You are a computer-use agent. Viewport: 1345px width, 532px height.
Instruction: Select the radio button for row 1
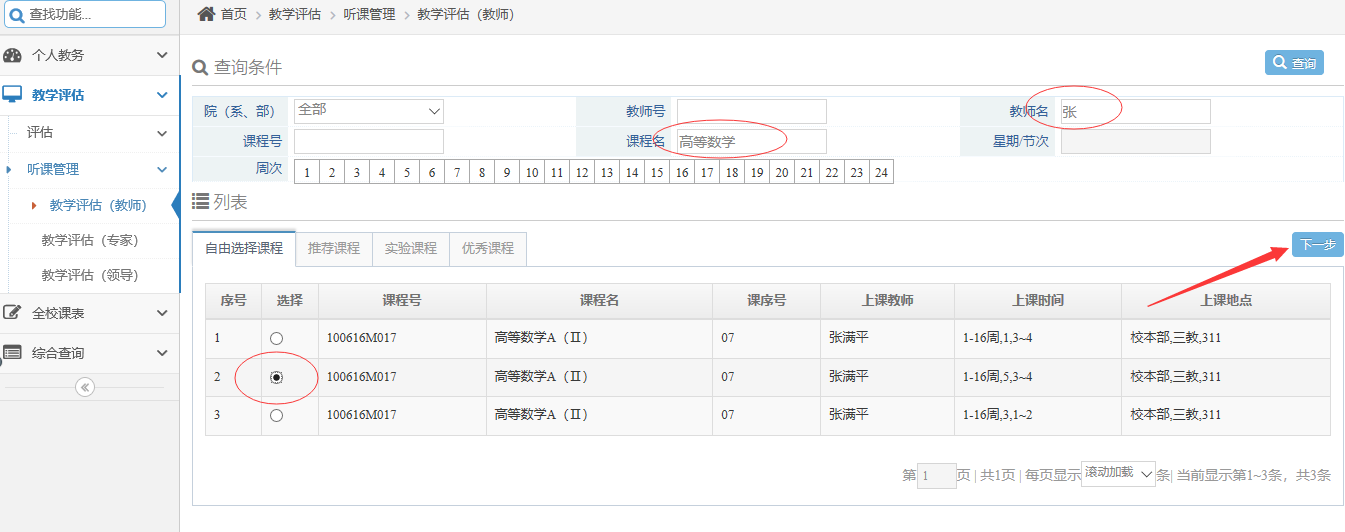coord(276,339)
